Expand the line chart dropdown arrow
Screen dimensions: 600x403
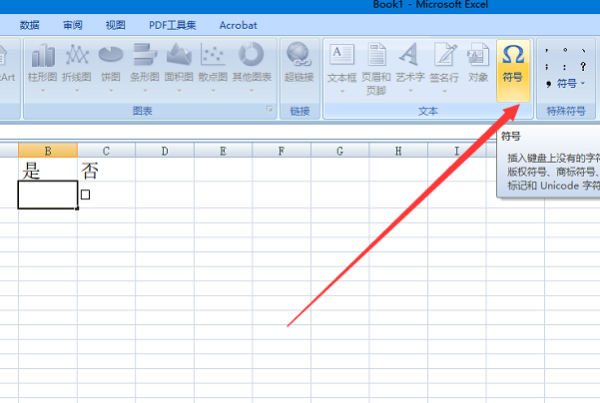pos(77,91)
